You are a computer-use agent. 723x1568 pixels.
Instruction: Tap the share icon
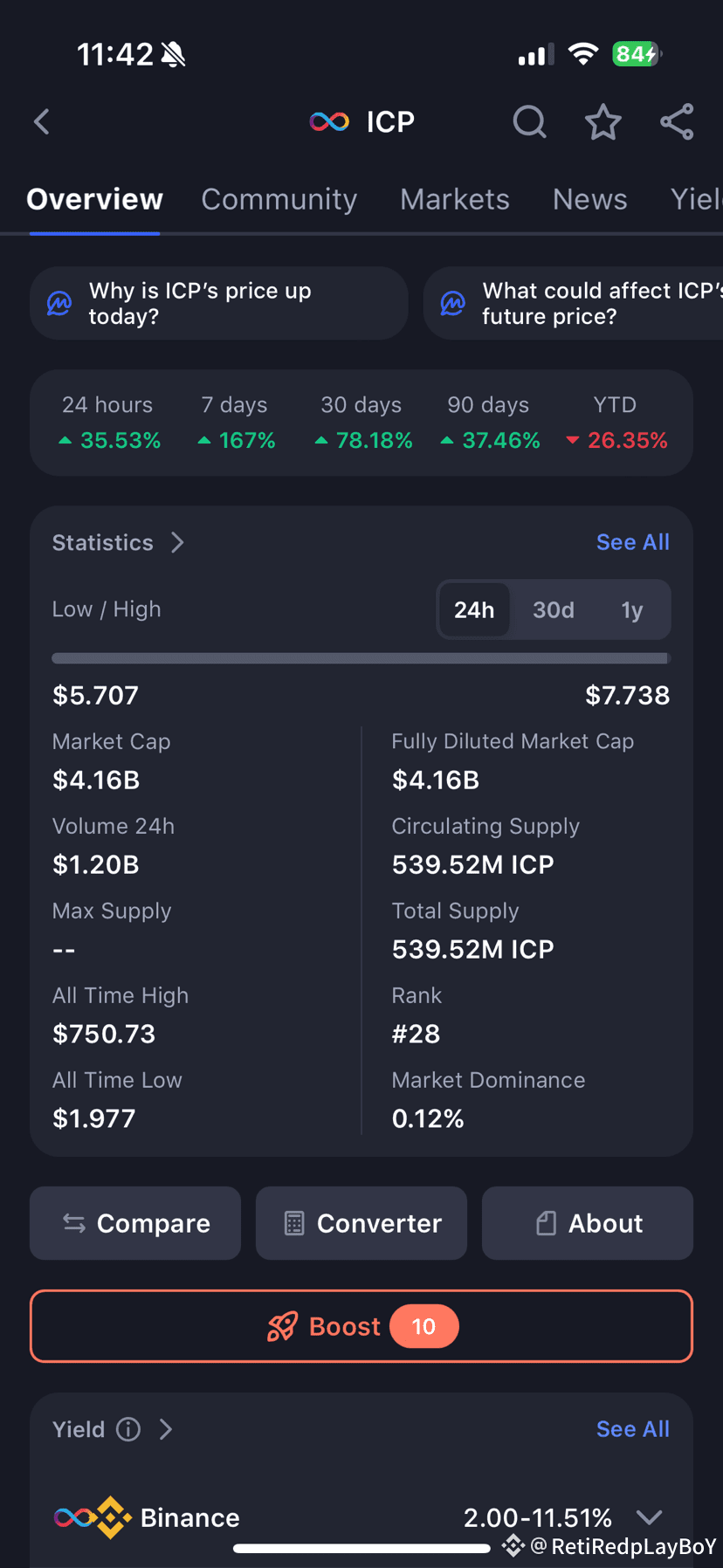click(x=677, y=122)
